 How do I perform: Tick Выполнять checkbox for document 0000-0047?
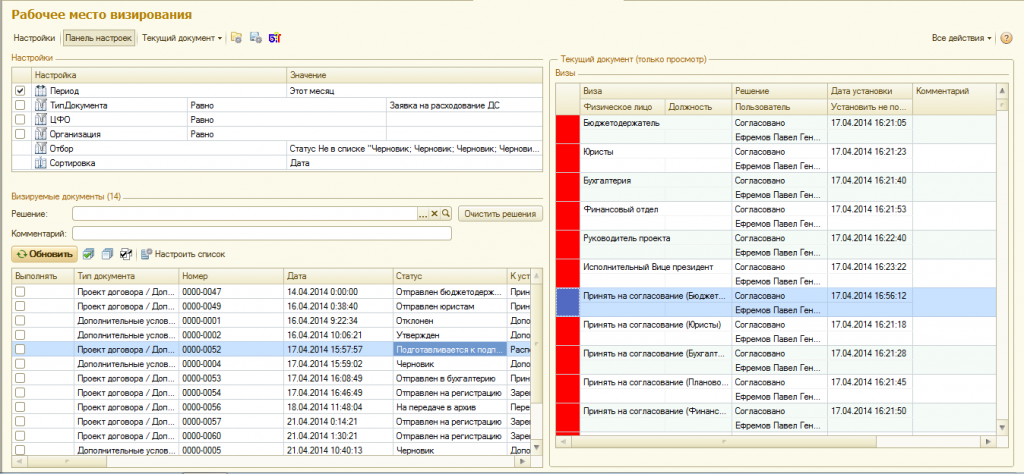point(20,291)
